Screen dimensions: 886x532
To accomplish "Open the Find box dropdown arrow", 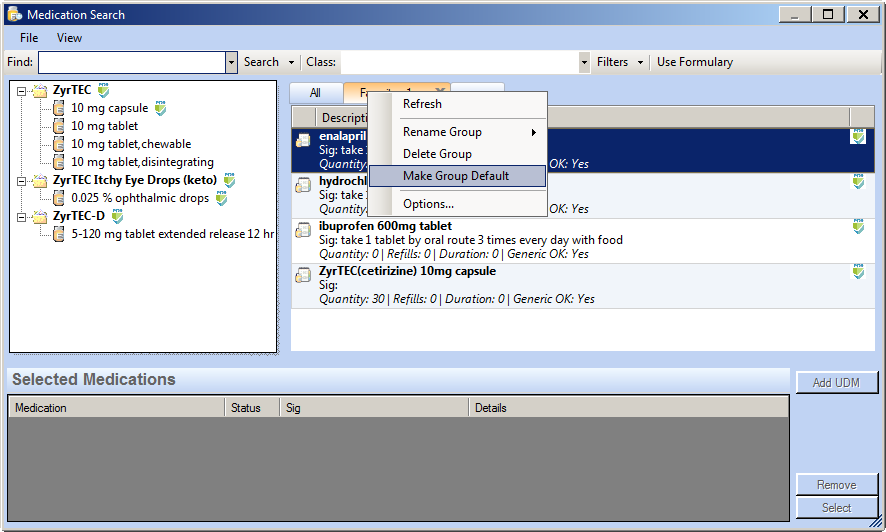I will tap(231, 62).
